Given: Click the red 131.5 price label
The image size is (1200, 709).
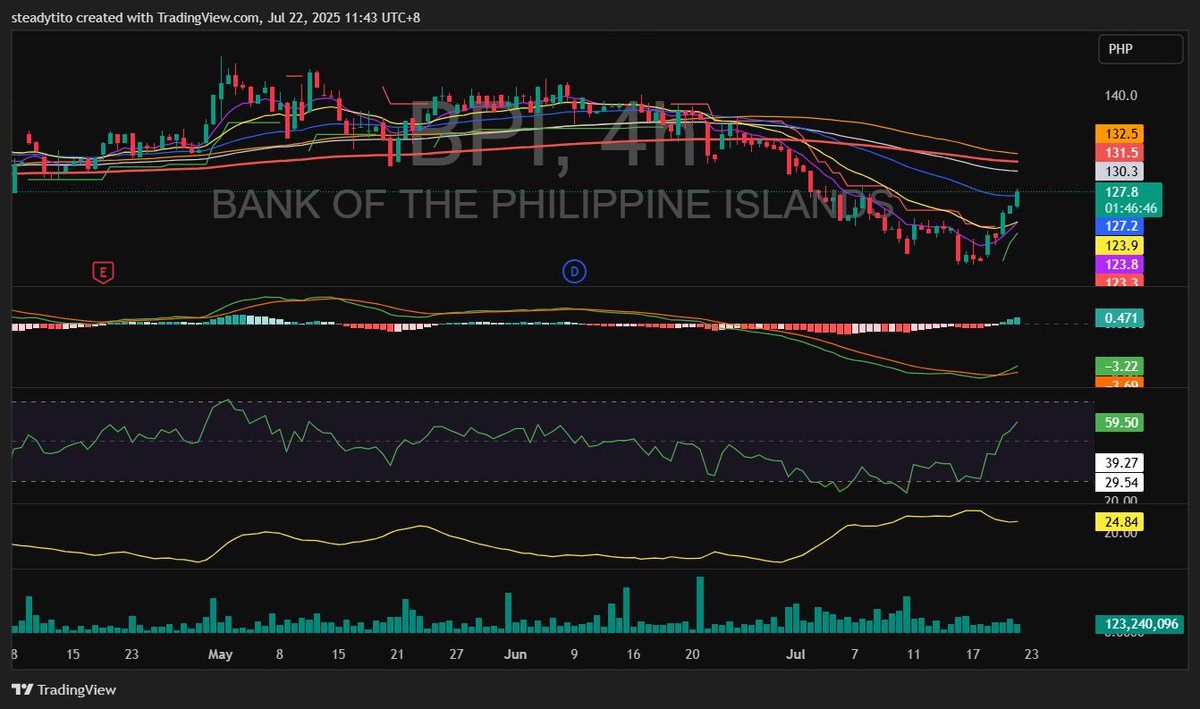Looking at the screenshot, I should (x=1119, y=152).
